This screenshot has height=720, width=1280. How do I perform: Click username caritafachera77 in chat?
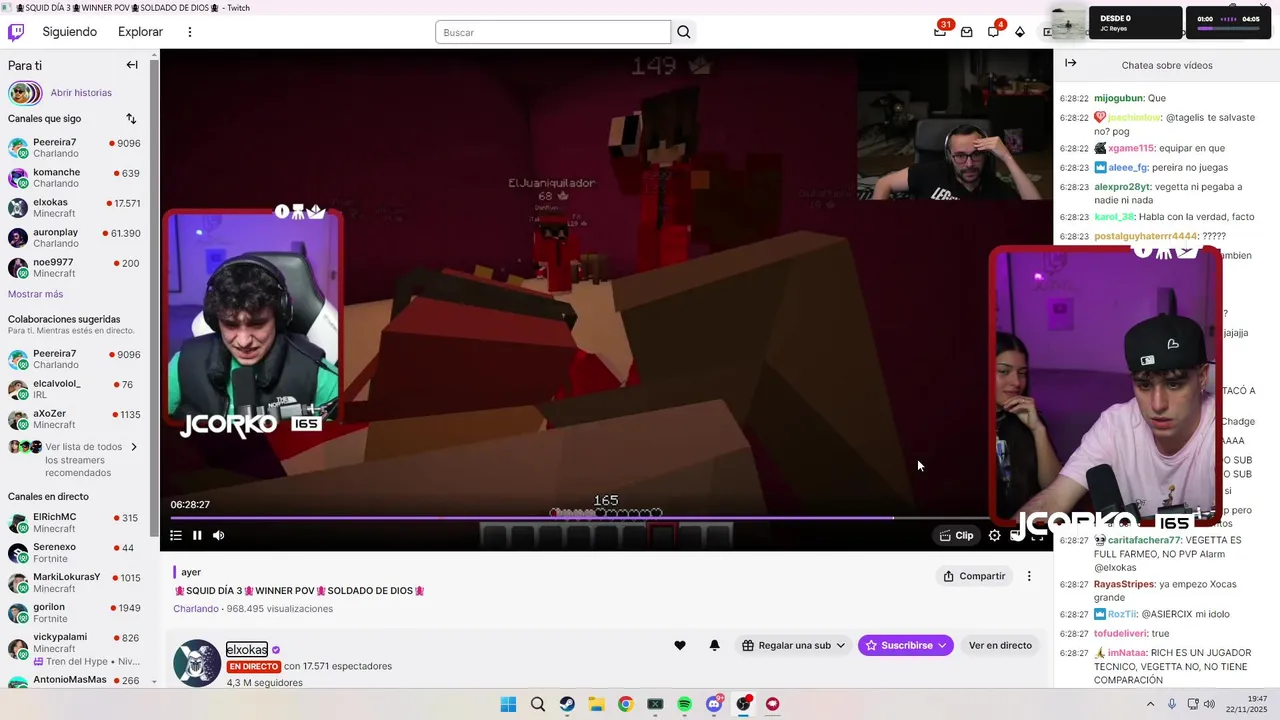pyautogui.click(x=1144, y=540)
